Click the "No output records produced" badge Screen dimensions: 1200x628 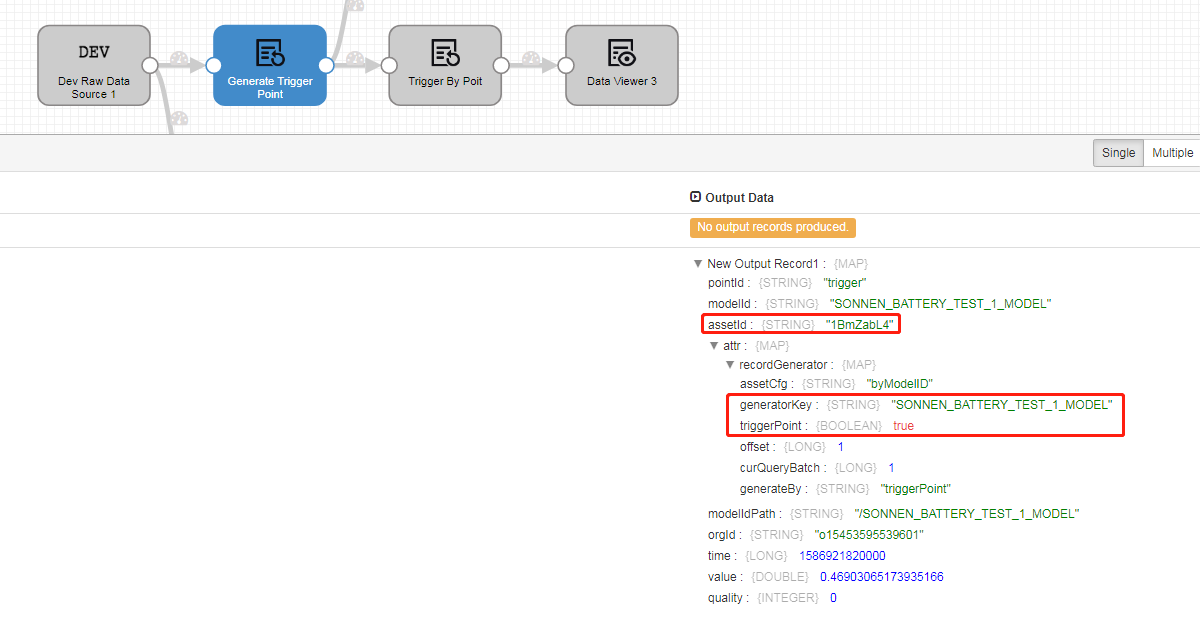click(x=772, y=227)
